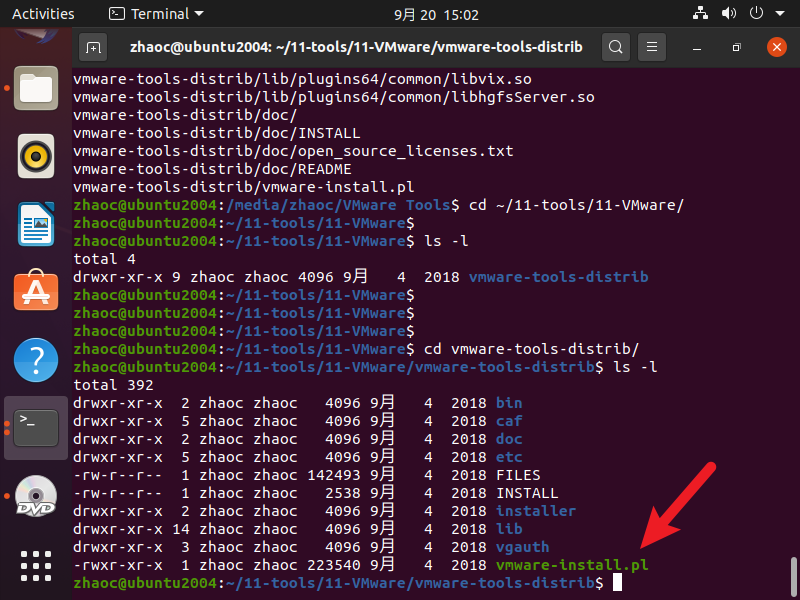This screenshot has height=600, width=800.
Task: Click the vmware-tools-distrib/doc/INSTALL line
Action: pyautogui.click(x=217, y=133)
